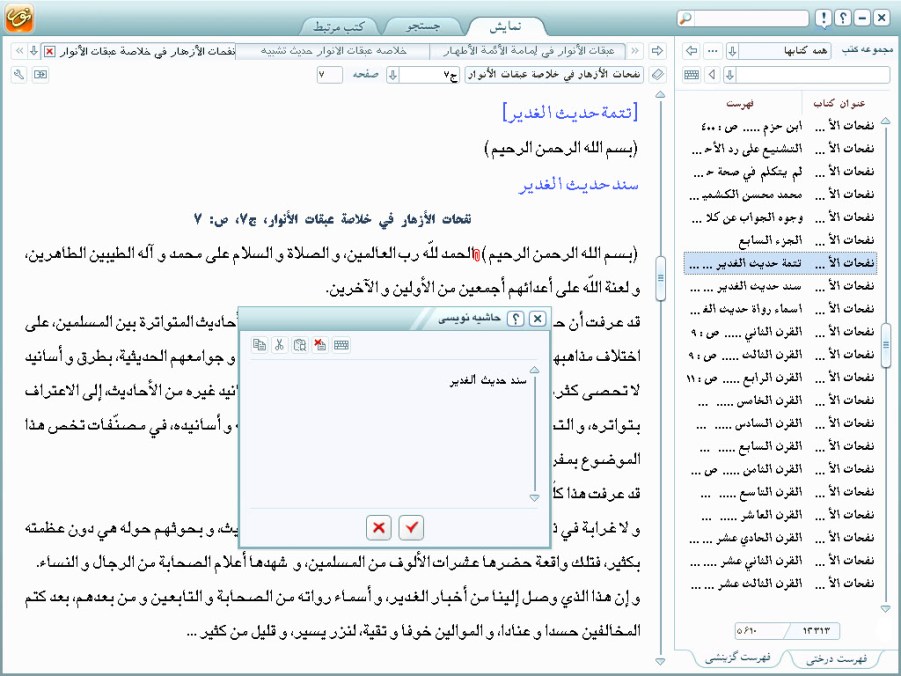Switch to the فهرست گزینشی bottom tab
Viewport: 901px width, 676px height.
pyautogui.click(x=738, y=658)
